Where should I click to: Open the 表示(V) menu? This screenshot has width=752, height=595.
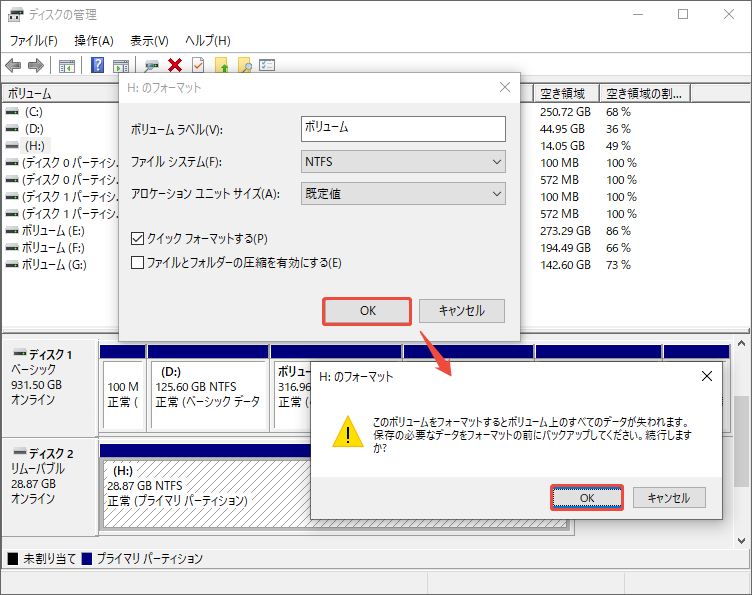(149, 41)
